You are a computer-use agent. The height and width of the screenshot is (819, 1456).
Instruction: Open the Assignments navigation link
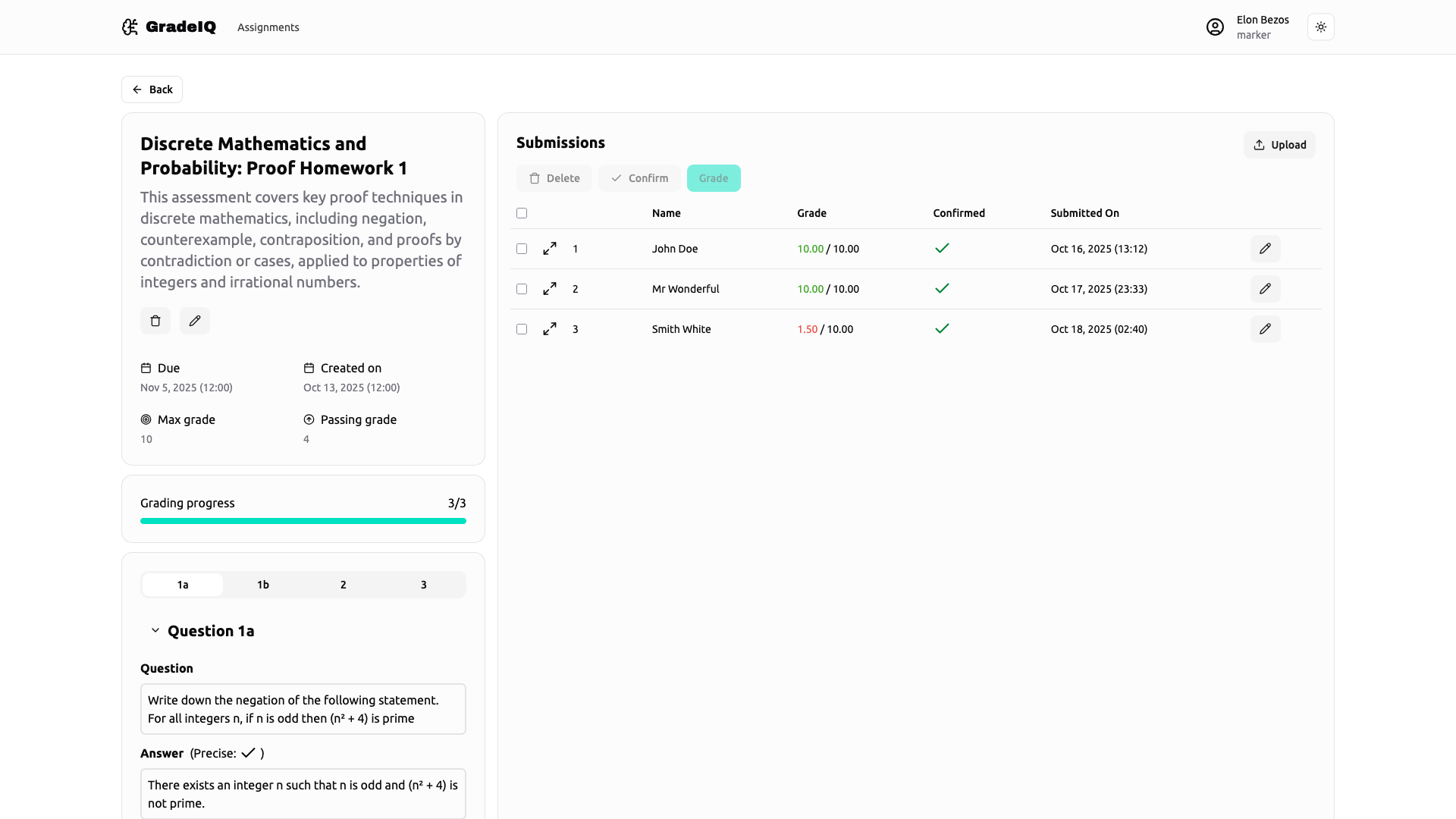(x=268, y=27)
